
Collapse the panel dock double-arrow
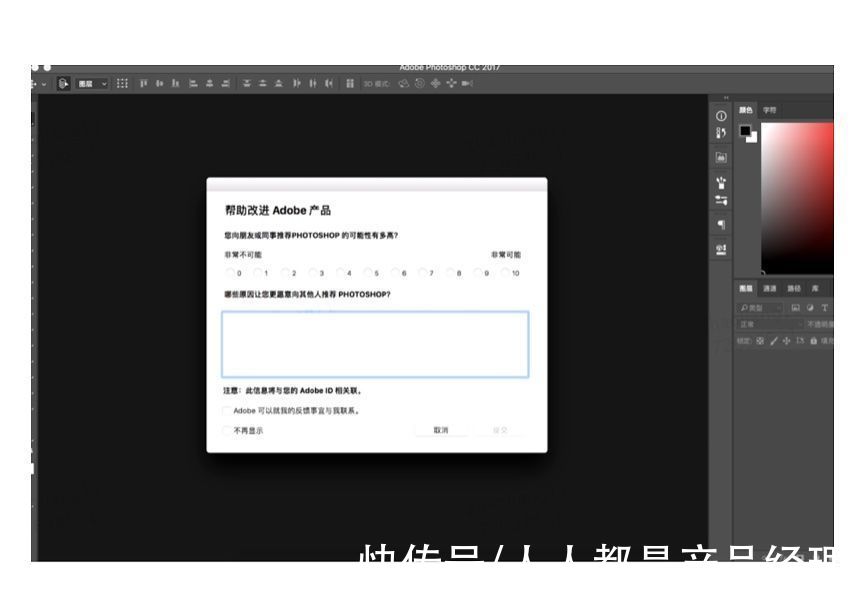(726, 98)
